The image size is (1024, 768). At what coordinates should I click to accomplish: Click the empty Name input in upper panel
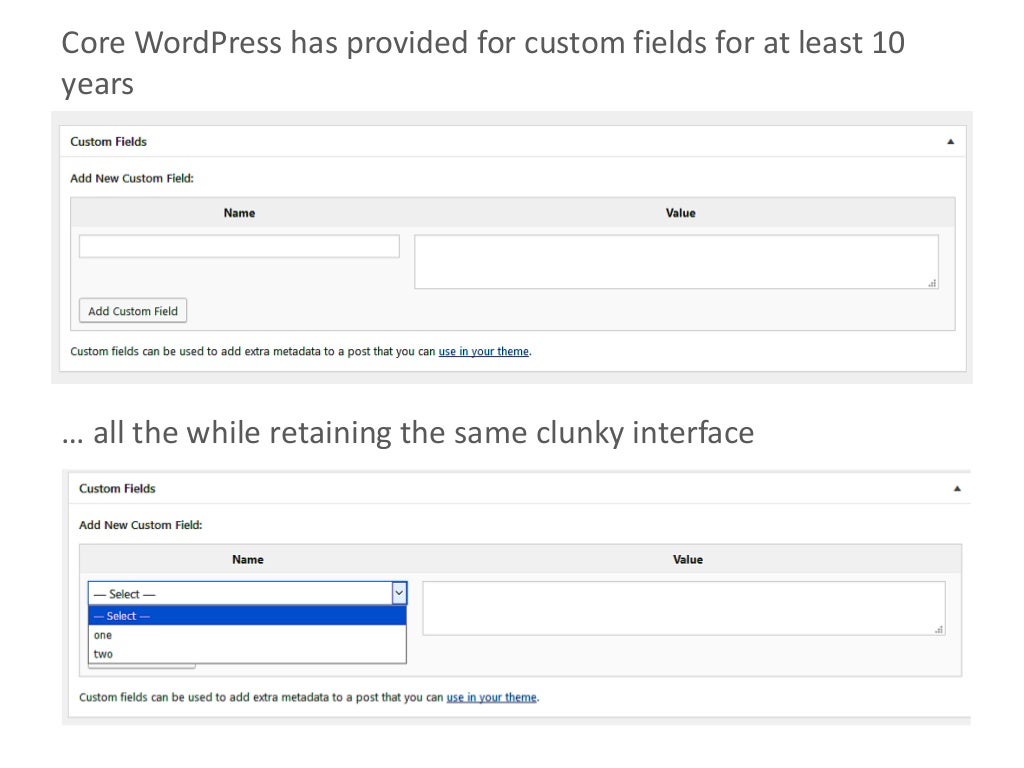(239, 246)
